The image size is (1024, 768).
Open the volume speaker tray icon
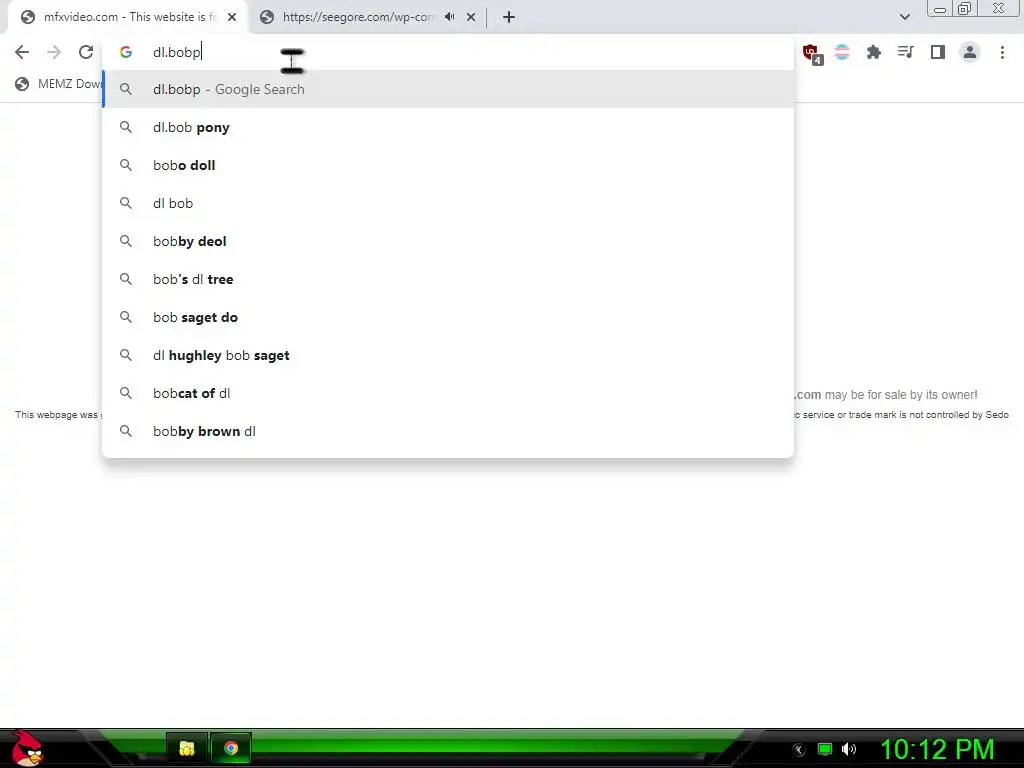pyautogui.click(x=849, y=749)
